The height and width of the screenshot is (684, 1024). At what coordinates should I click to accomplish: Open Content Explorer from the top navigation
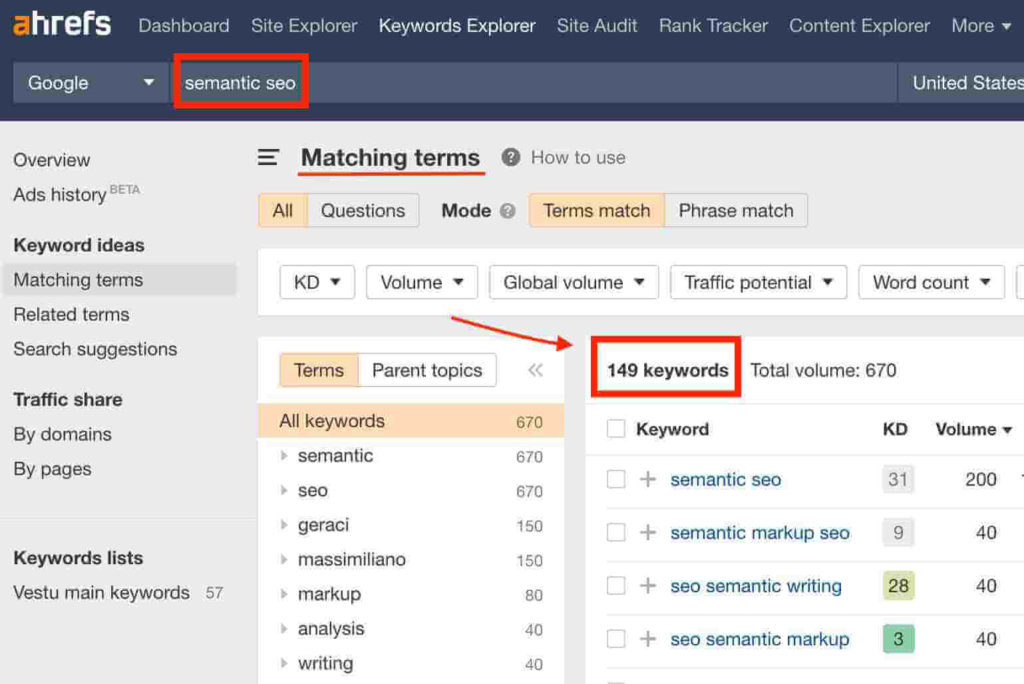tap(859, 26)
